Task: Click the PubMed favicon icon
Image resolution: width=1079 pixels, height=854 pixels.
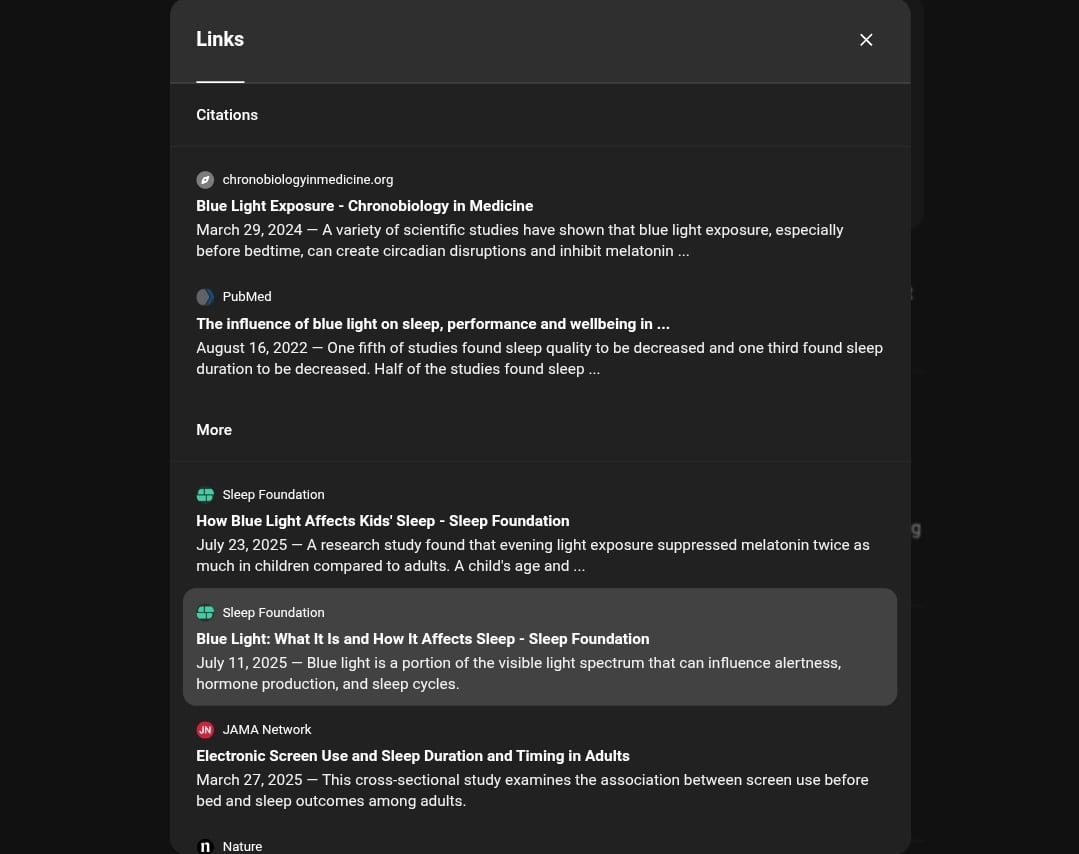Action: coord(205,297)
